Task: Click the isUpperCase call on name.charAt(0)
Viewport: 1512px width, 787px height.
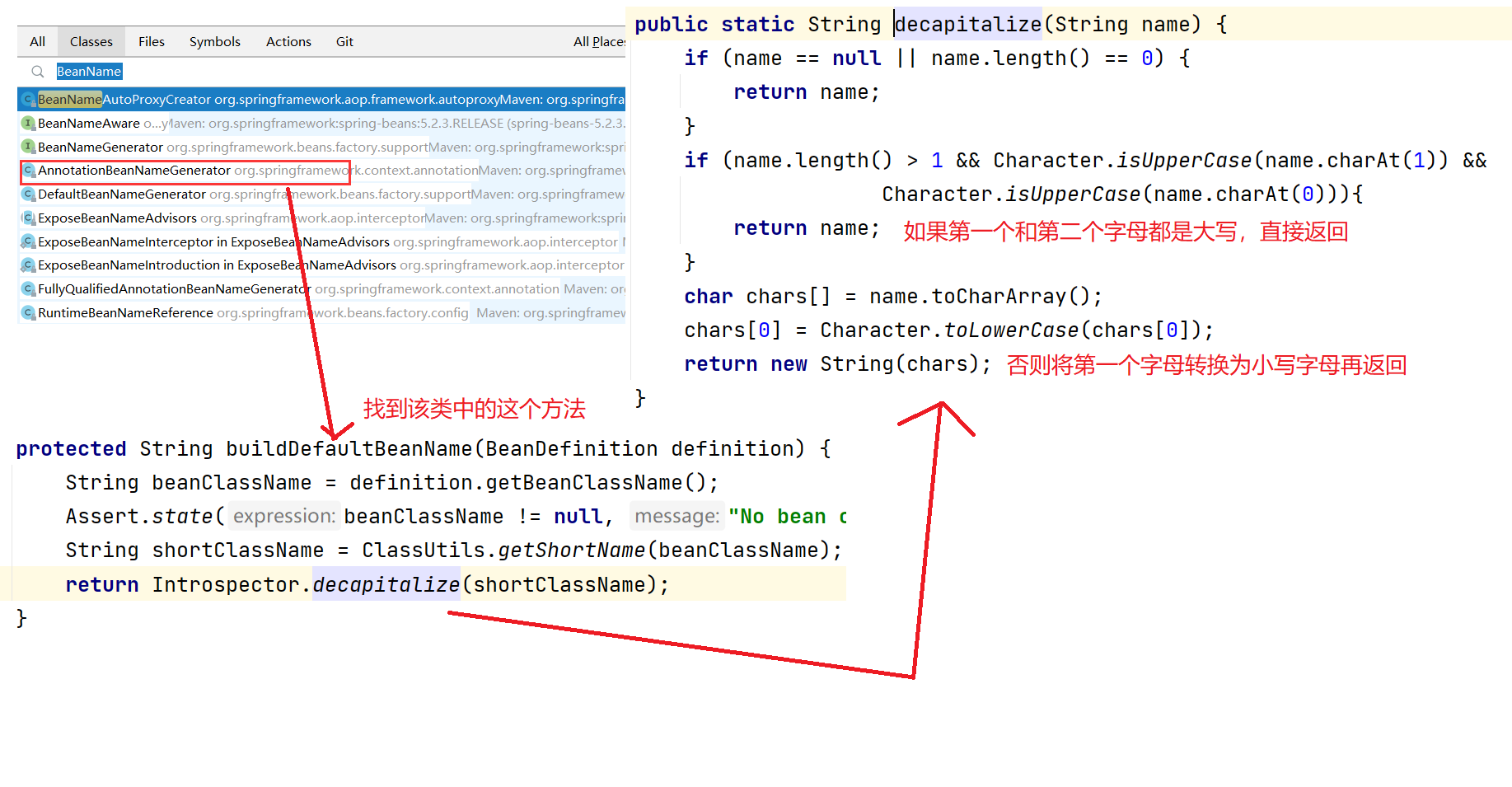Action: (1072, 194)
